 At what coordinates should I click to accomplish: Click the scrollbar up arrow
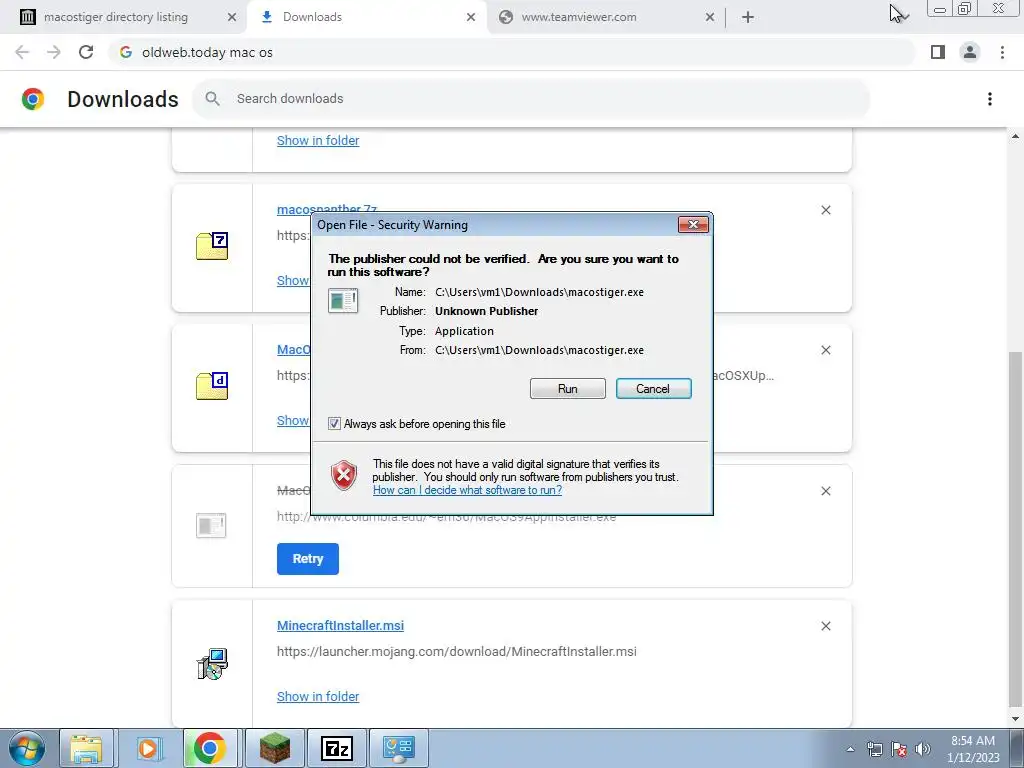(1015, 136)
